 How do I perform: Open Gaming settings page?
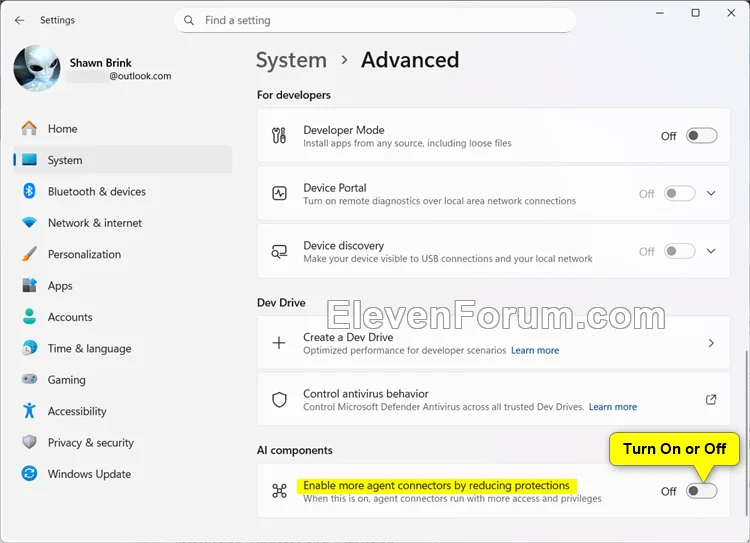point(123,379)
